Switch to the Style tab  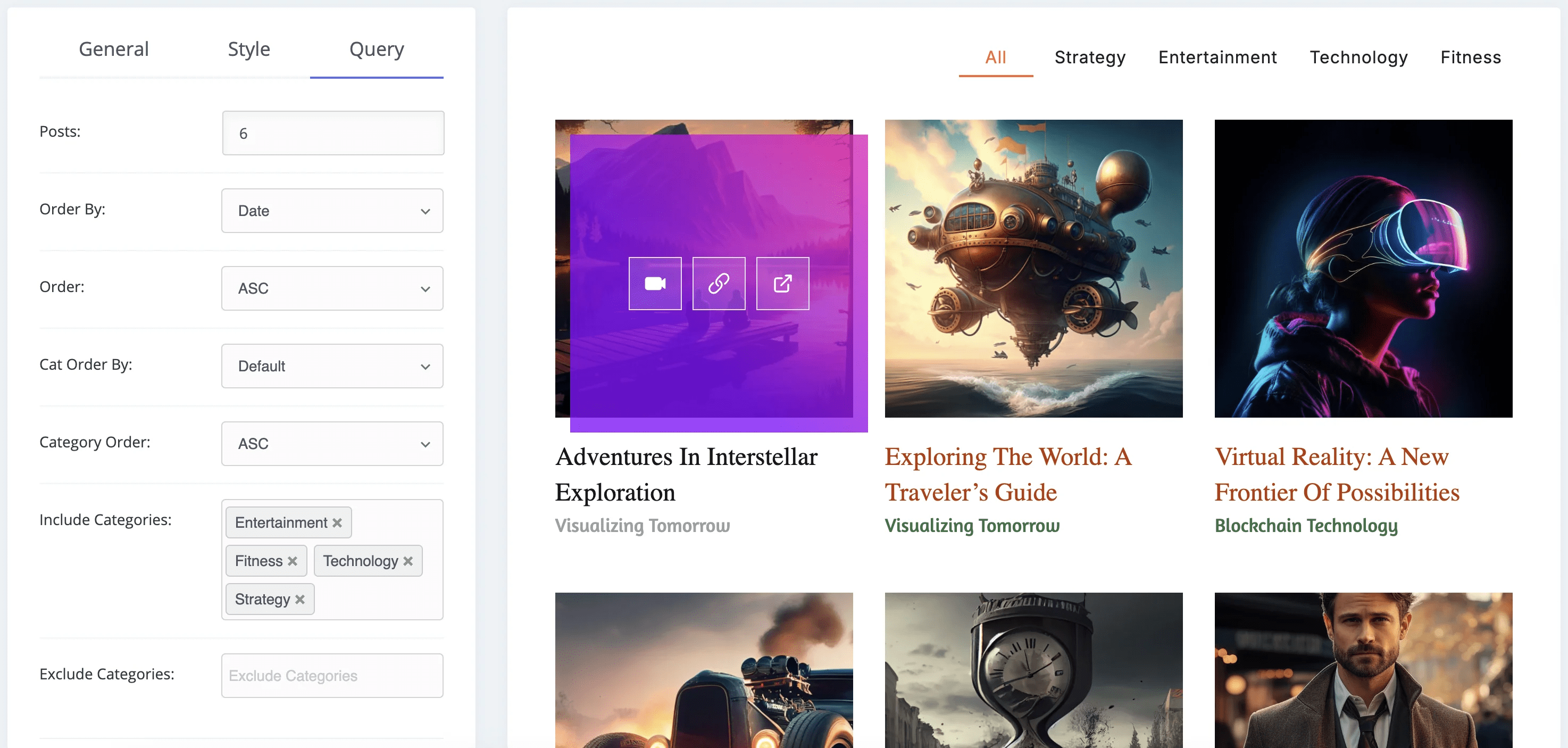tap(249, 49)
